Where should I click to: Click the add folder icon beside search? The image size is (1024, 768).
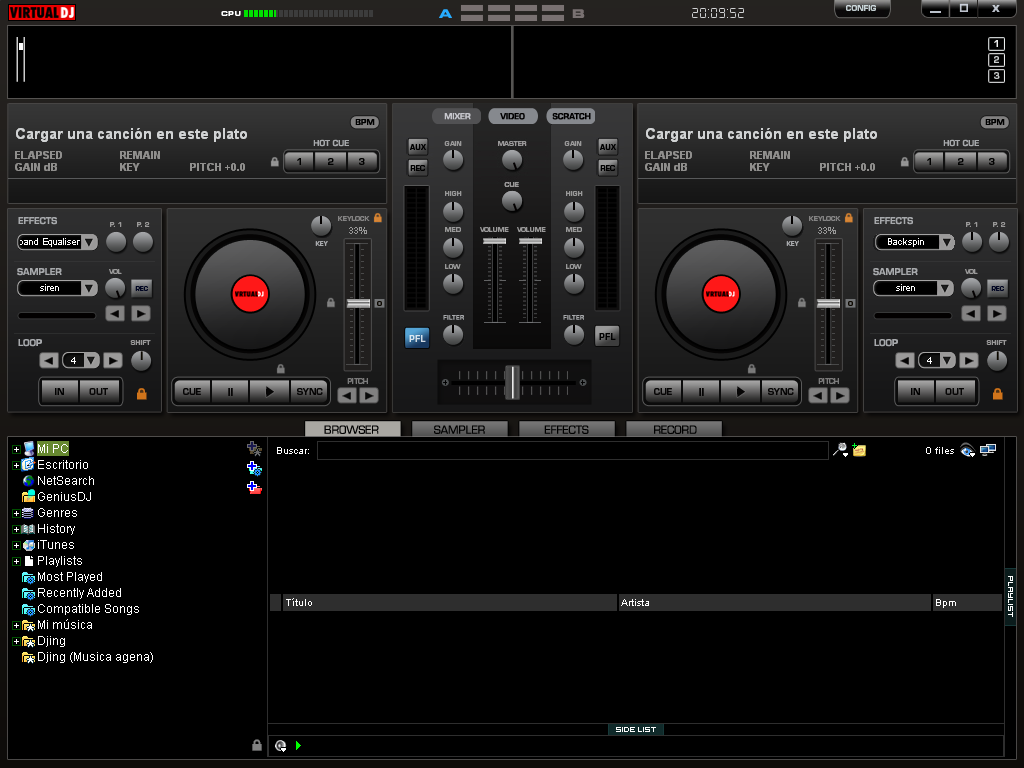[859, 450]
